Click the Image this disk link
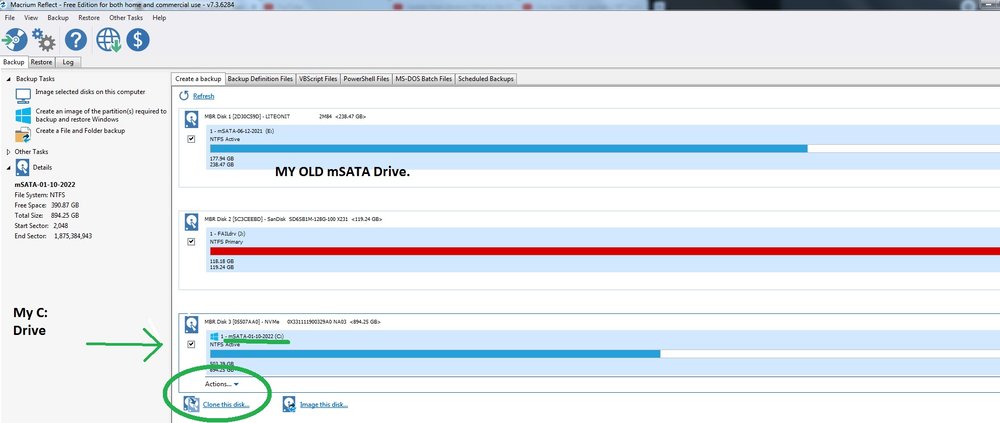The width and height of the screenshot is (1000, 423). [x=323, y=404]
